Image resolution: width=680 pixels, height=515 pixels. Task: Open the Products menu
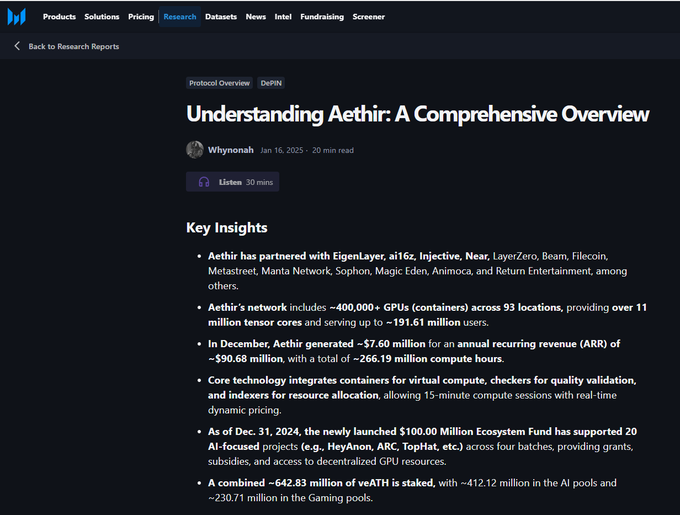pyautogui.click(x=59, y=17)
